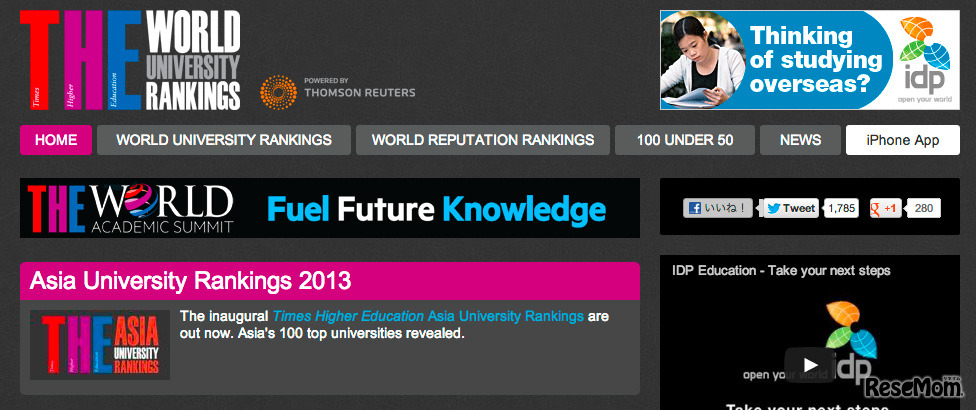
Task: Select the 100 UNDER 50 tab
Action: coord(685,140)
